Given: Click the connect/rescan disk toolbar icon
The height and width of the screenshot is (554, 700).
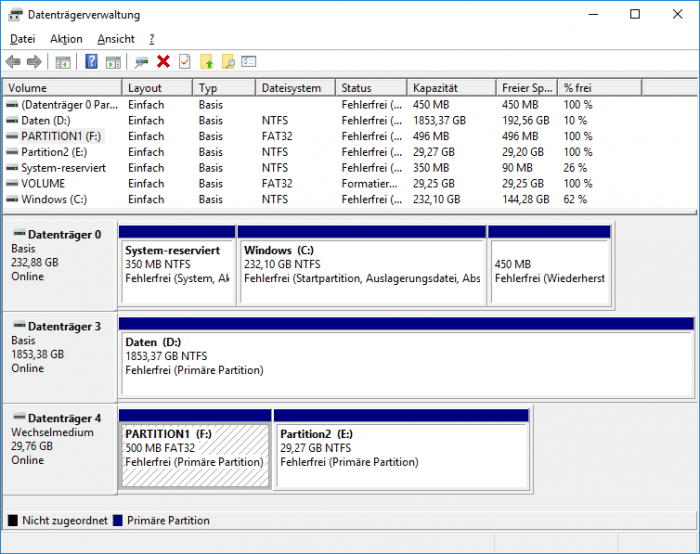Looking at the screenshot, I should tap(142, 62).
